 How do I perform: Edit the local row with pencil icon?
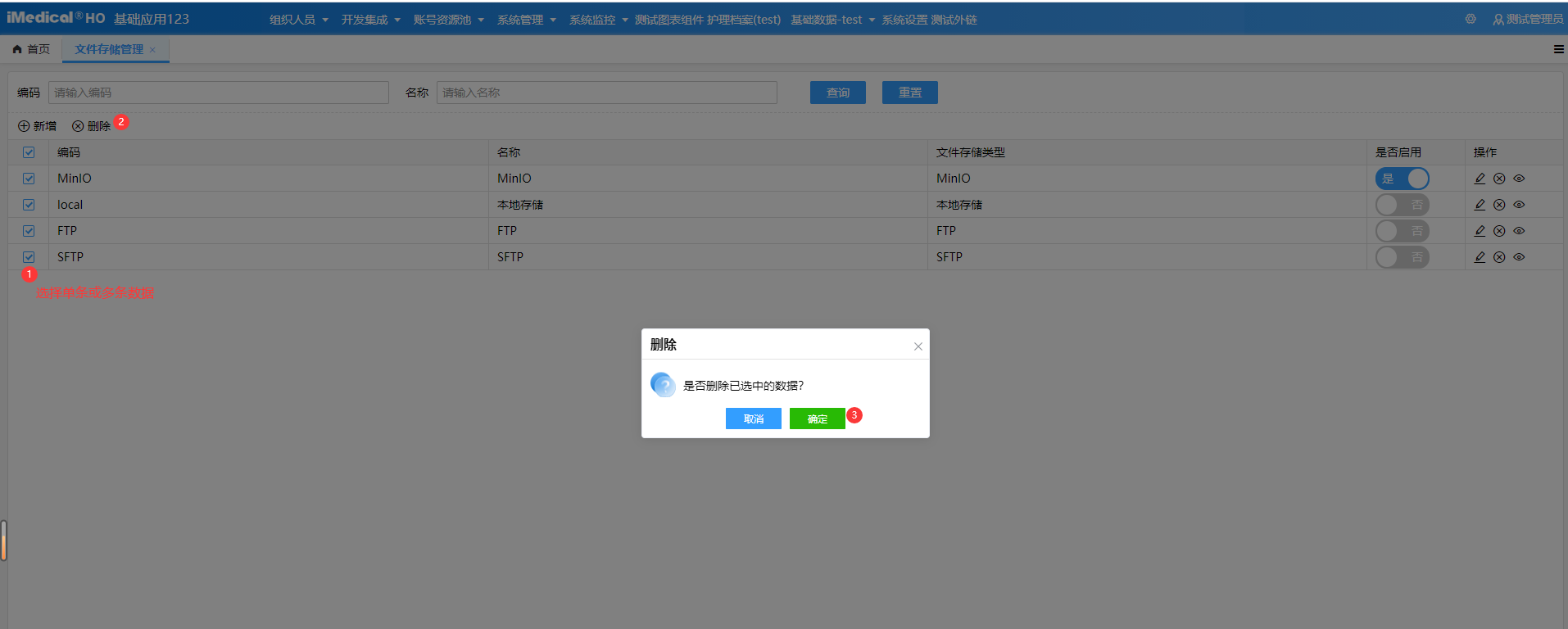[1480, 205]
